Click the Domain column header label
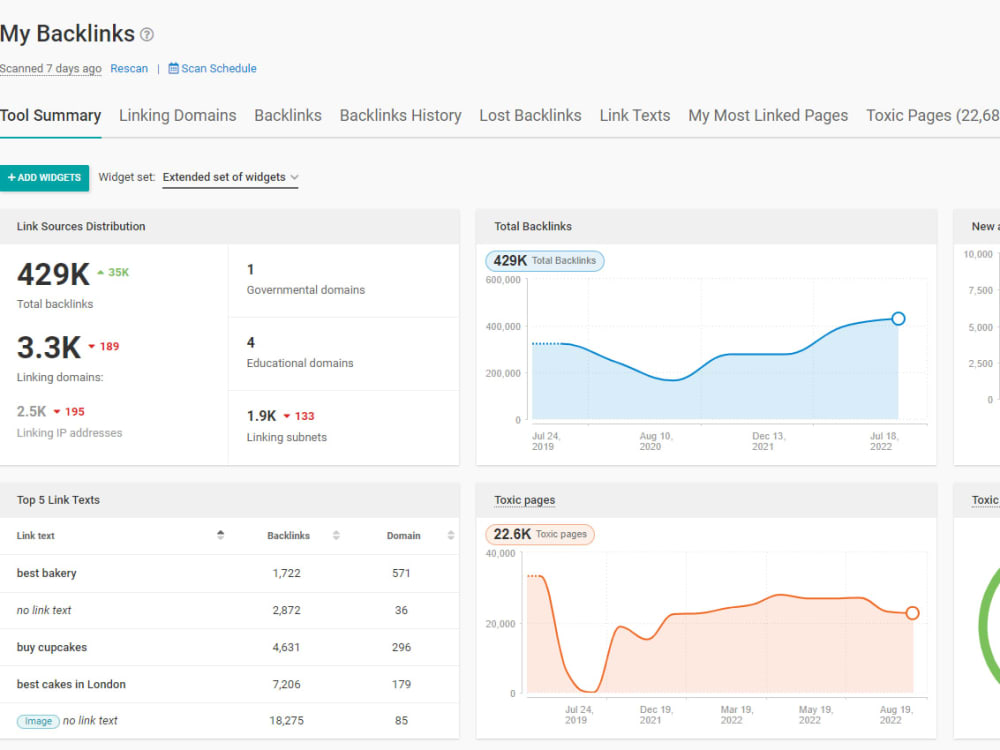Viewport: 1000px width, 750px height. 404,536
